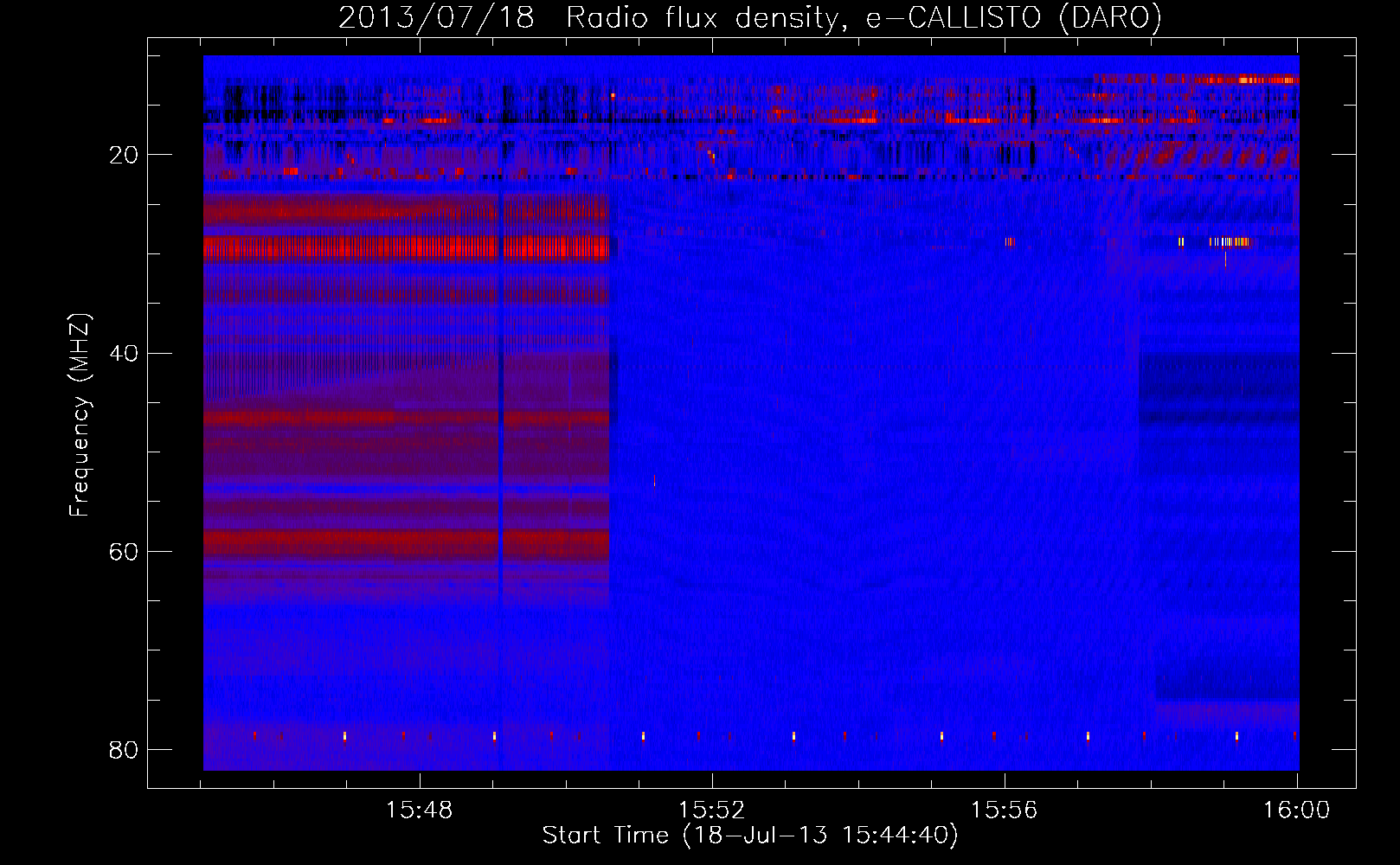Click the 15:56 time tick label

point(1004,810)
